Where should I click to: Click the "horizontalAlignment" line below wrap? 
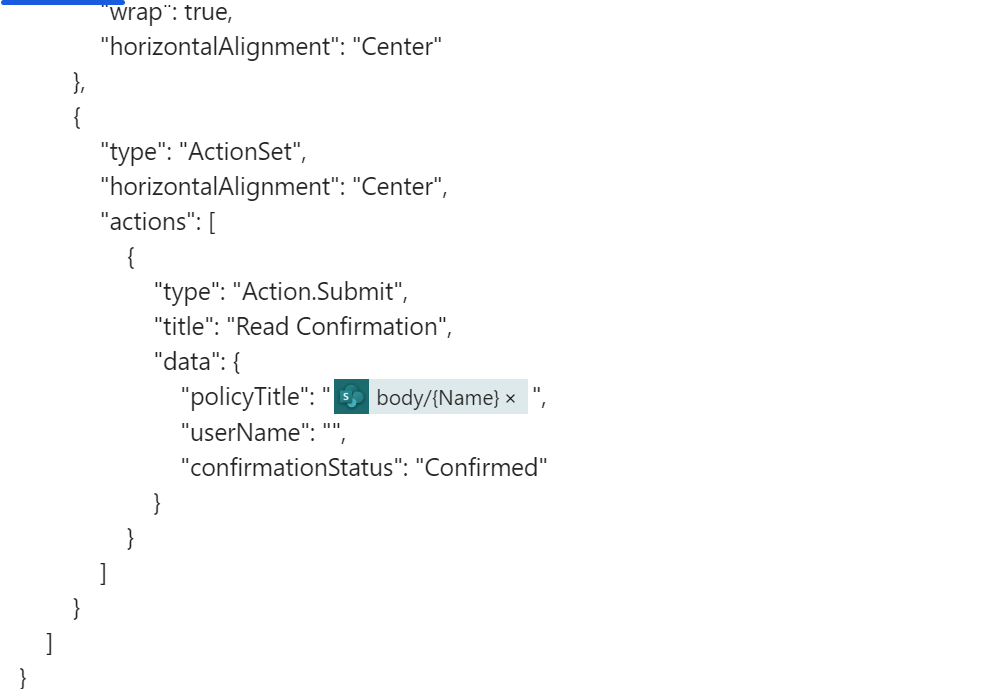271,47
